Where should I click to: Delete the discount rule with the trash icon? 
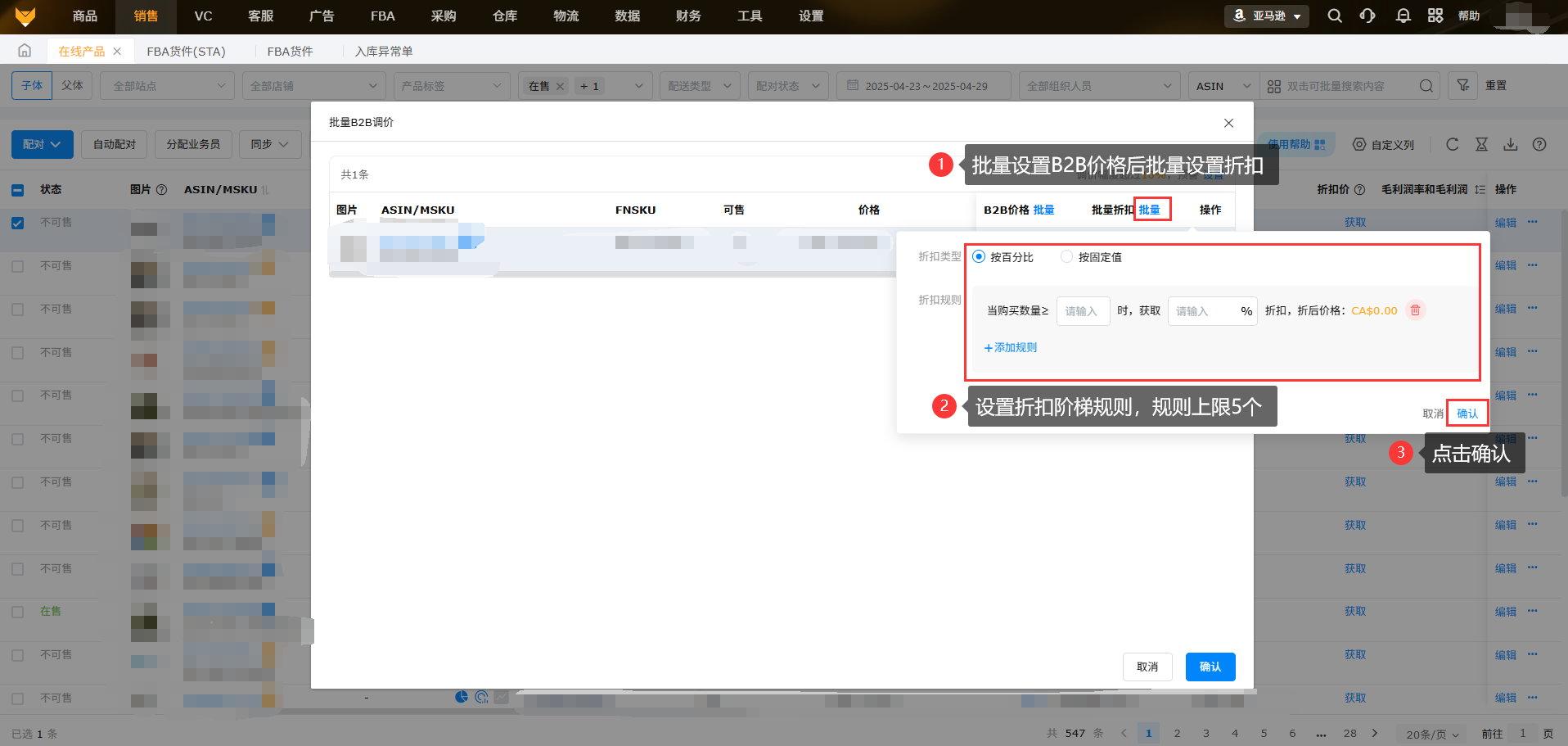(x=1415, y=310)
